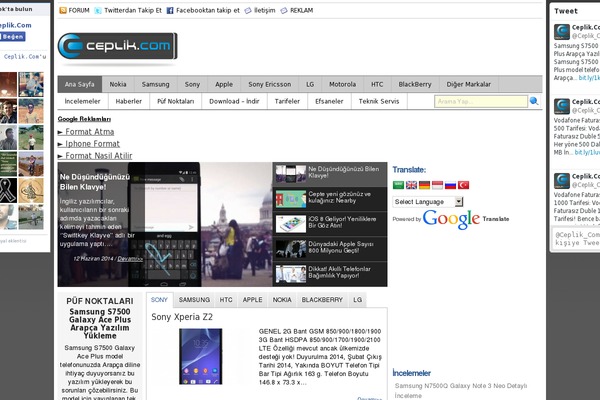The image size is (600, 400).
Task: Open the Ana Sayfa menu item
Action: [80, 84]
